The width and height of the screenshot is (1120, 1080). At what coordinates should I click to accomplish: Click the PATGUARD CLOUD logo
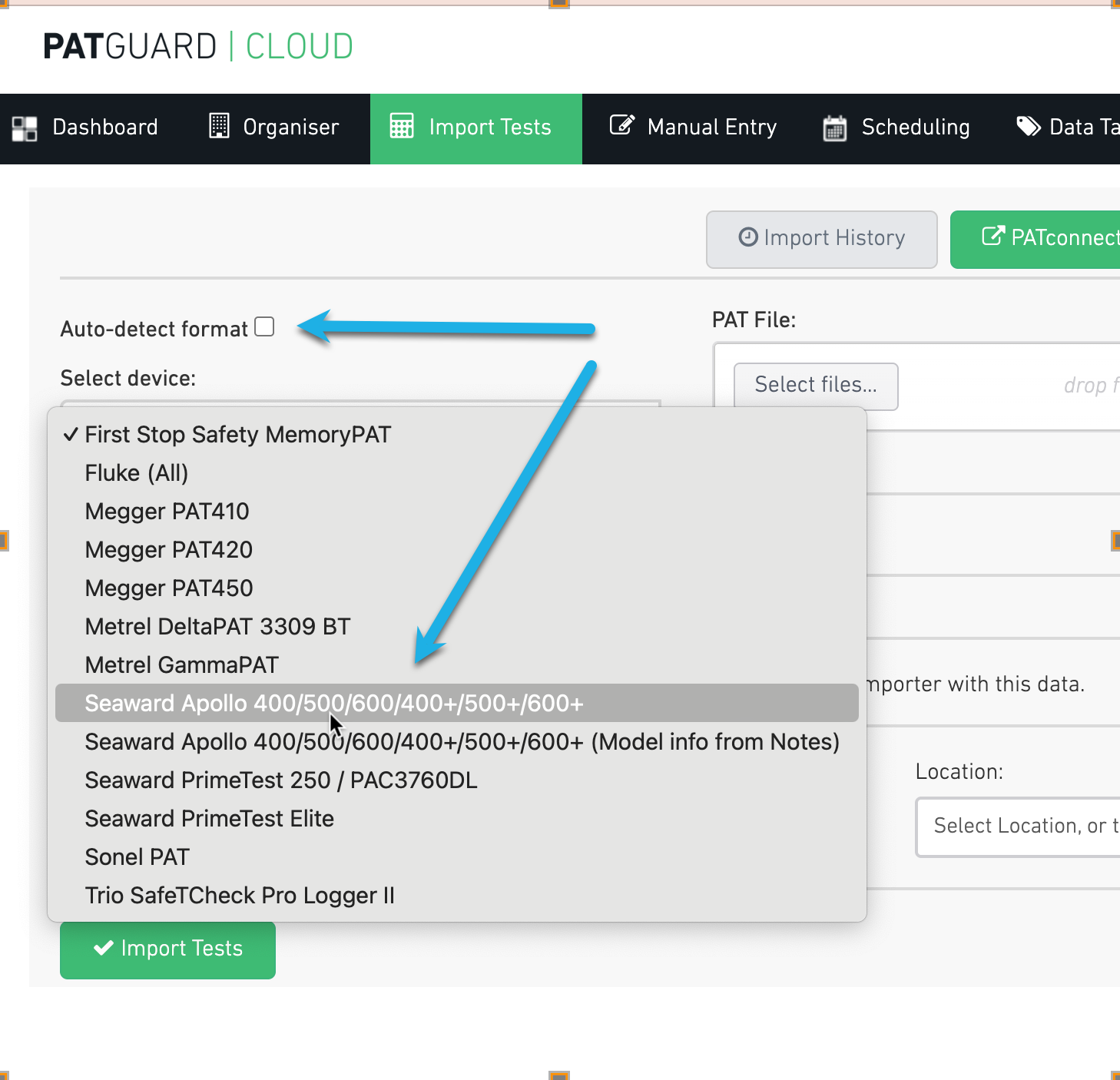(x=198, y=47)
